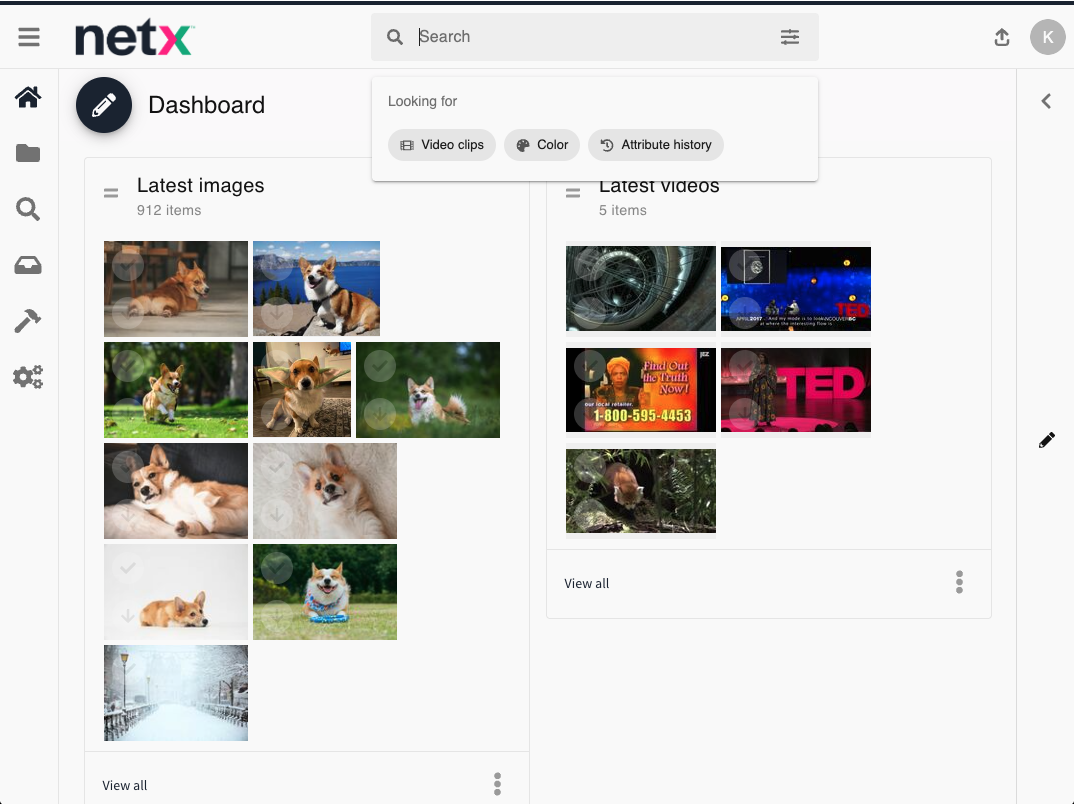Expand the right side panel chevron
The width and height of the screenshot is (1074, 804).
pyautogui.click(x=1046, y=101)
